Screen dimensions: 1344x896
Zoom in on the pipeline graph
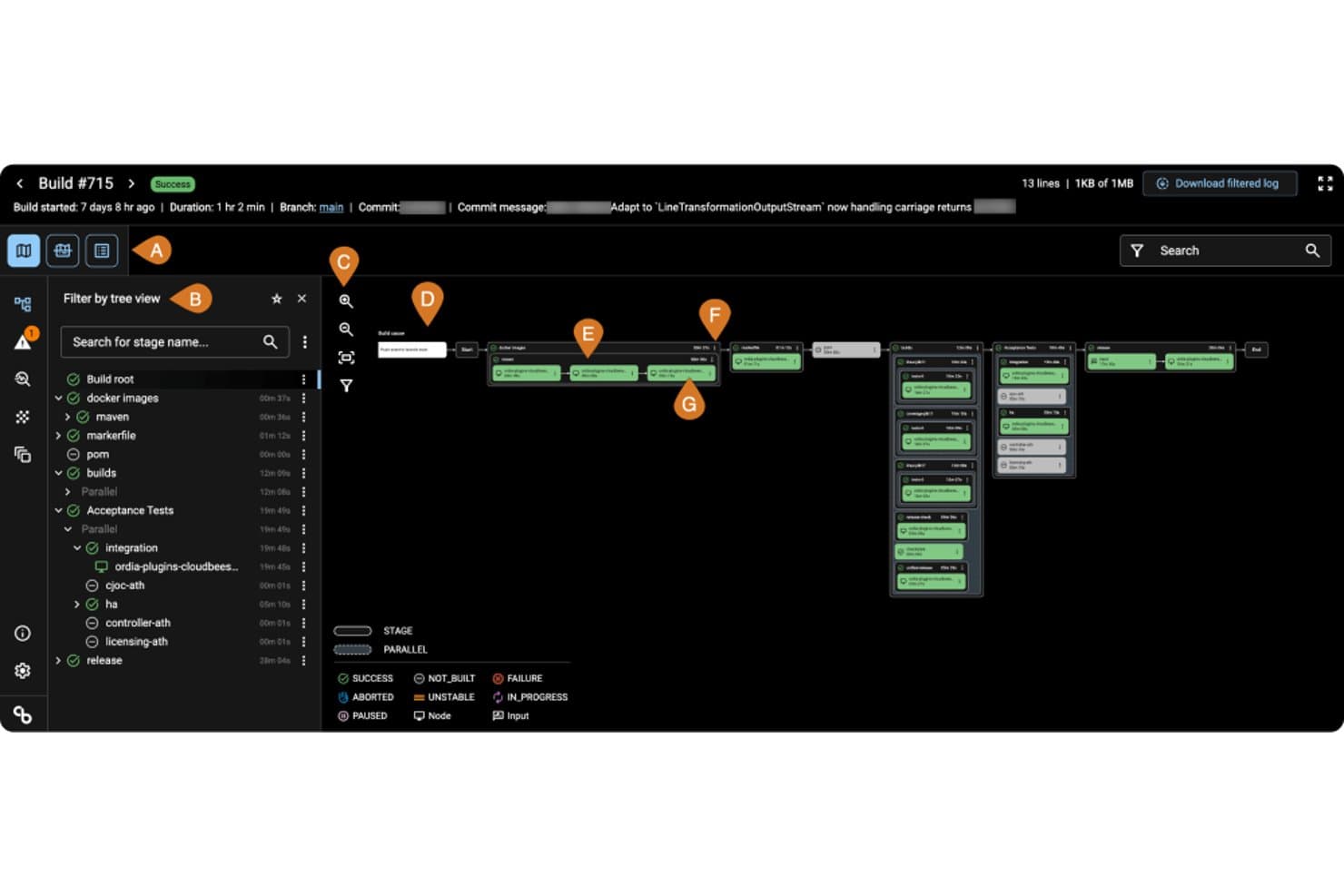tap(346, 301)
